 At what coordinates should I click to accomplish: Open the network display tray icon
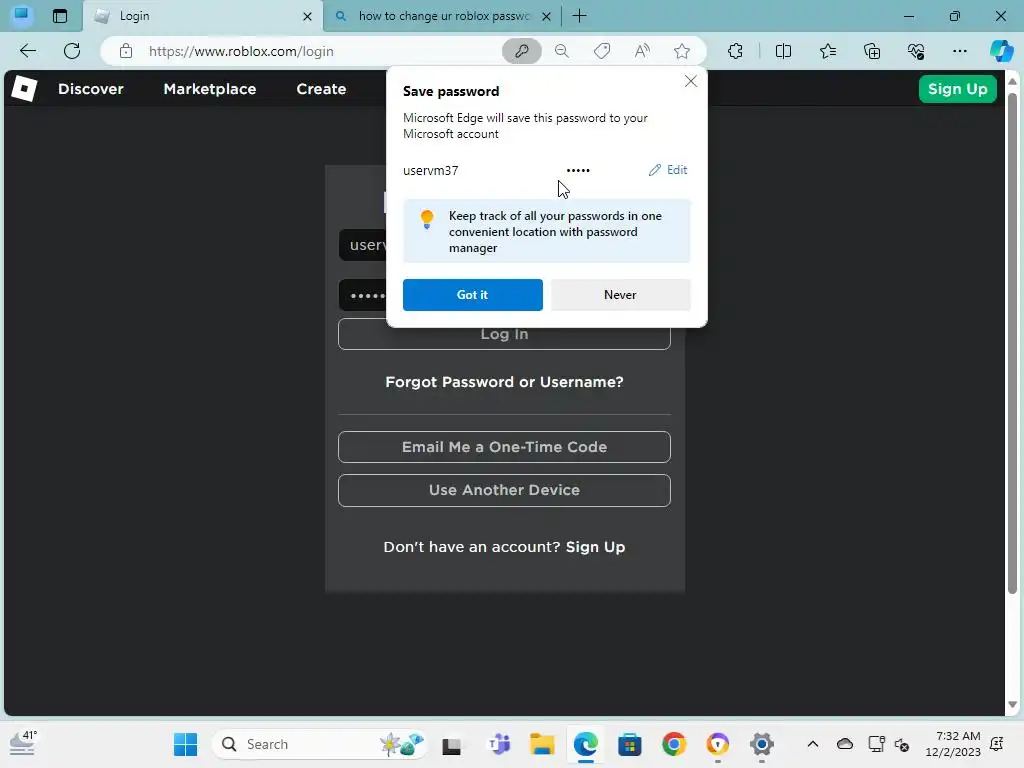(876, 744)
